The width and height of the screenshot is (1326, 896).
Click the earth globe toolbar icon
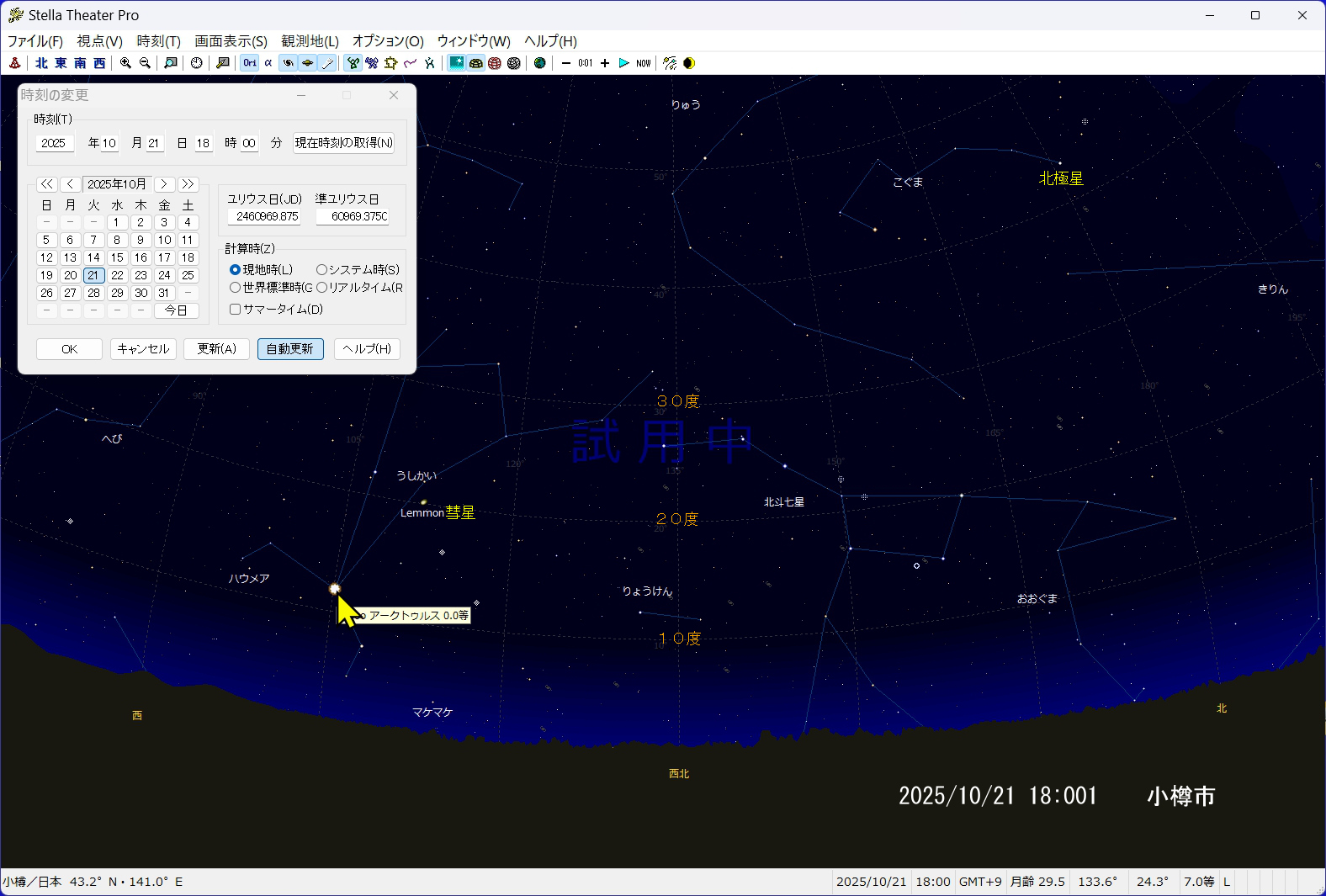pyautogui.click(x=540, y=63)
